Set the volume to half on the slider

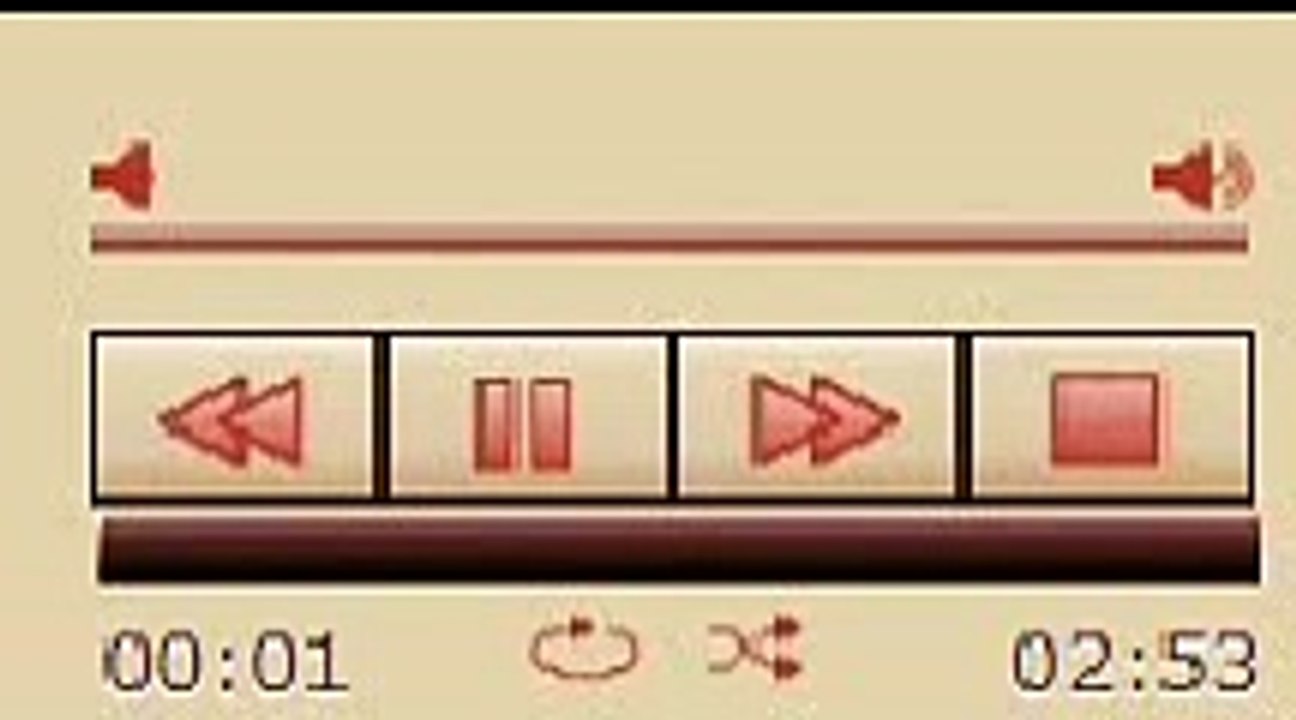click(670, 239)
